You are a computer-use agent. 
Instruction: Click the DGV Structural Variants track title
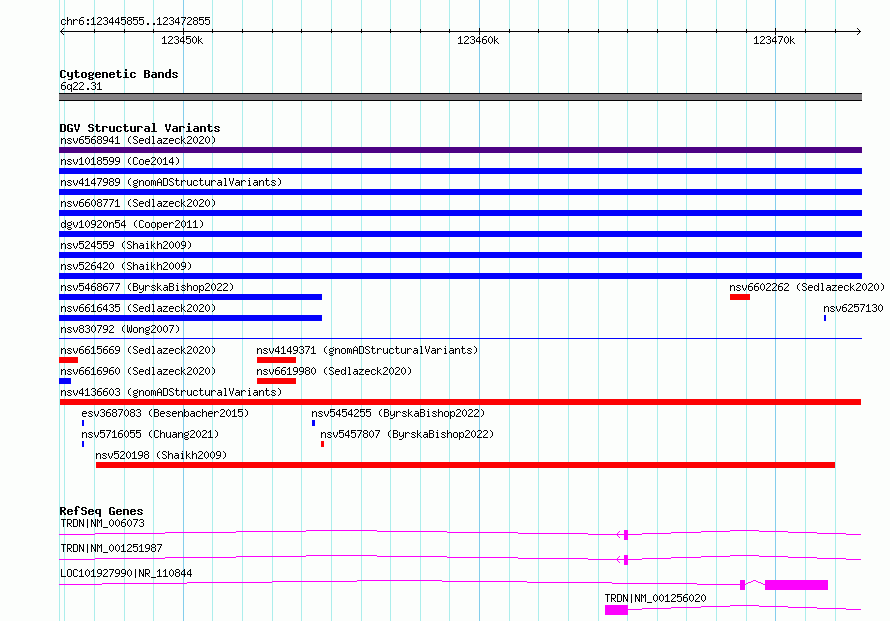pyautogui.click(x=140, y=128)
